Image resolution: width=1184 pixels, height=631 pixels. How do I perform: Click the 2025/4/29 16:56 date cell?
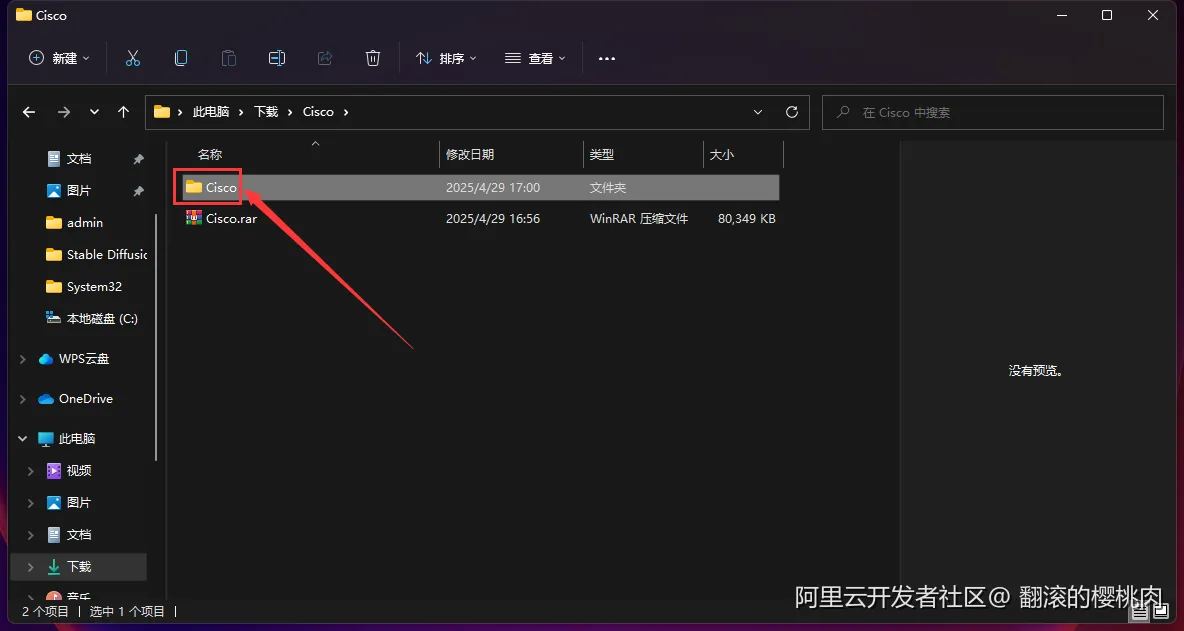tap(493, 219)
